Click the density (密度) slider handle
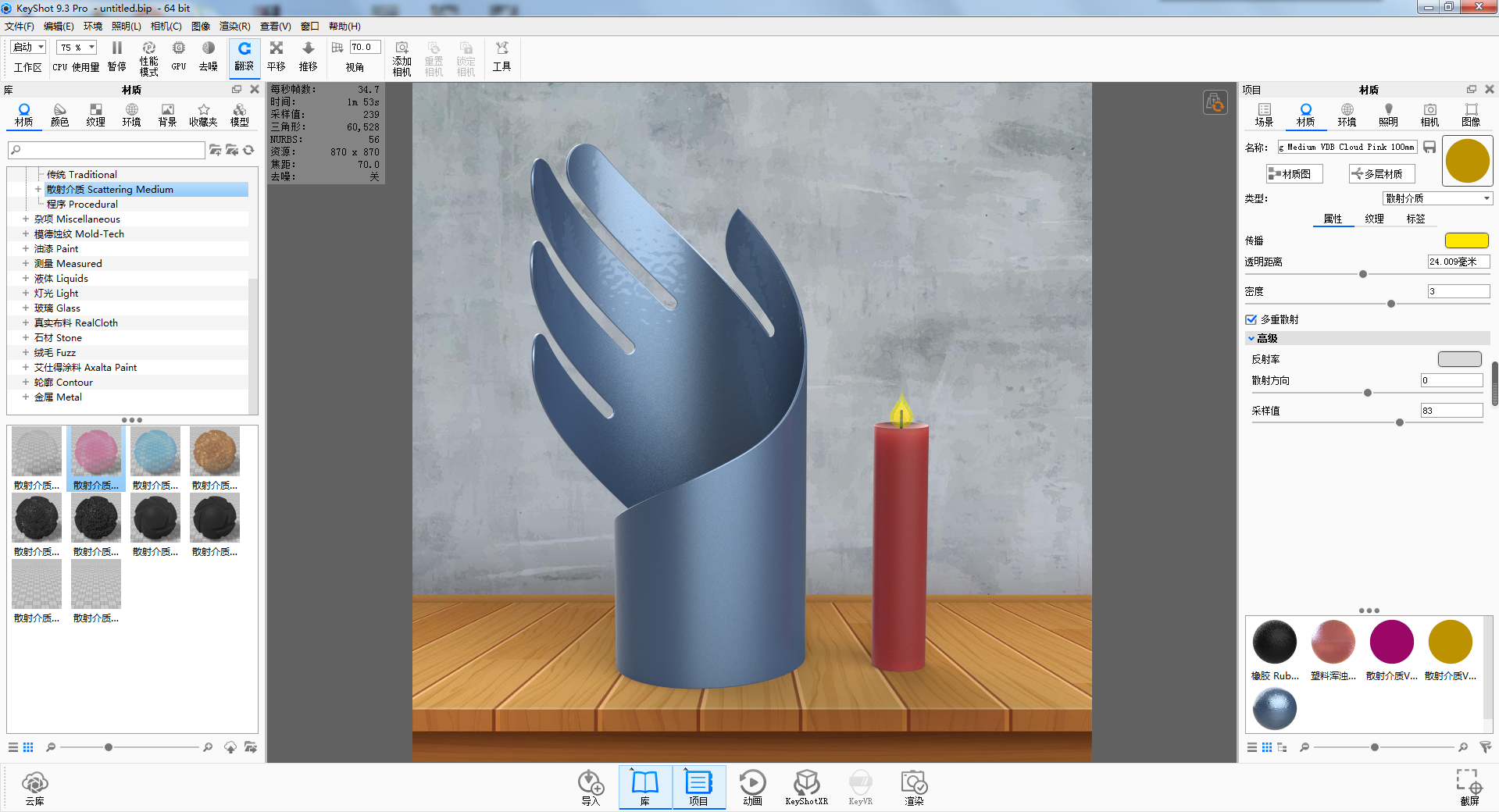1499x812 pixels. pyautogui.click(x=1390, y=304)
